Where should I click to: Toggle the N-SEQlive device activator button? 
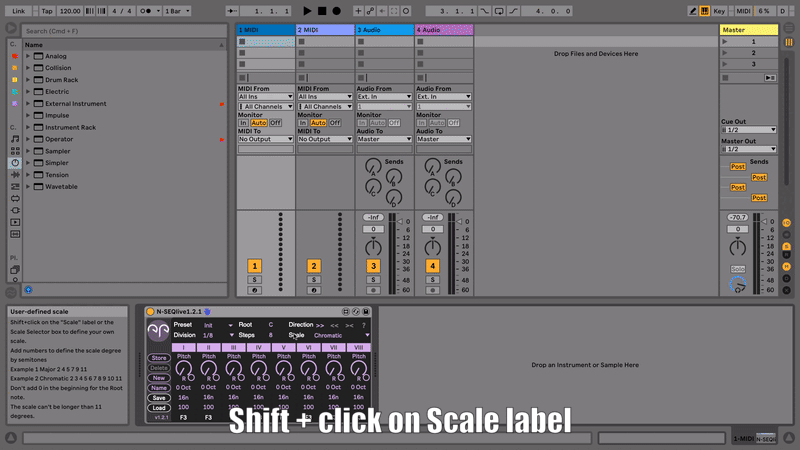pos(151,312)
